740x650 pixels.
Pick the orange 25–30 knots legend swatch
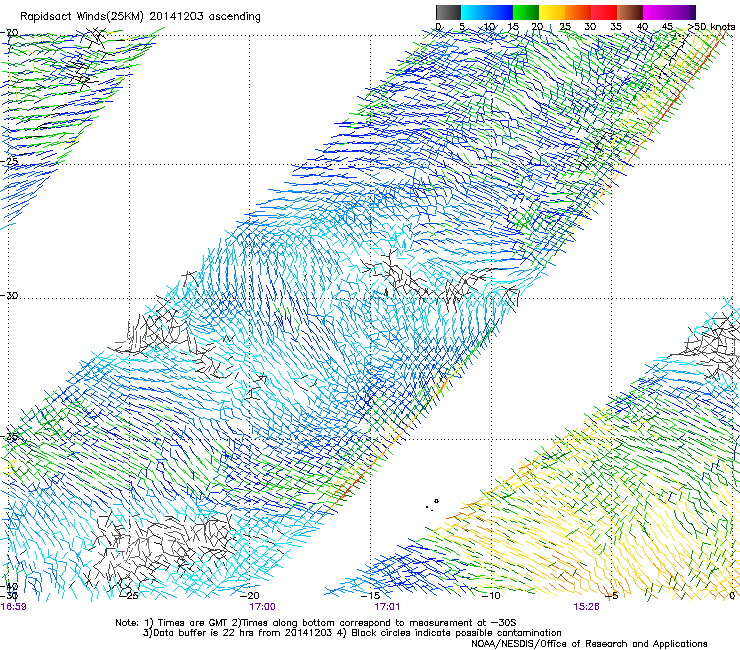[x=578, y=12]
